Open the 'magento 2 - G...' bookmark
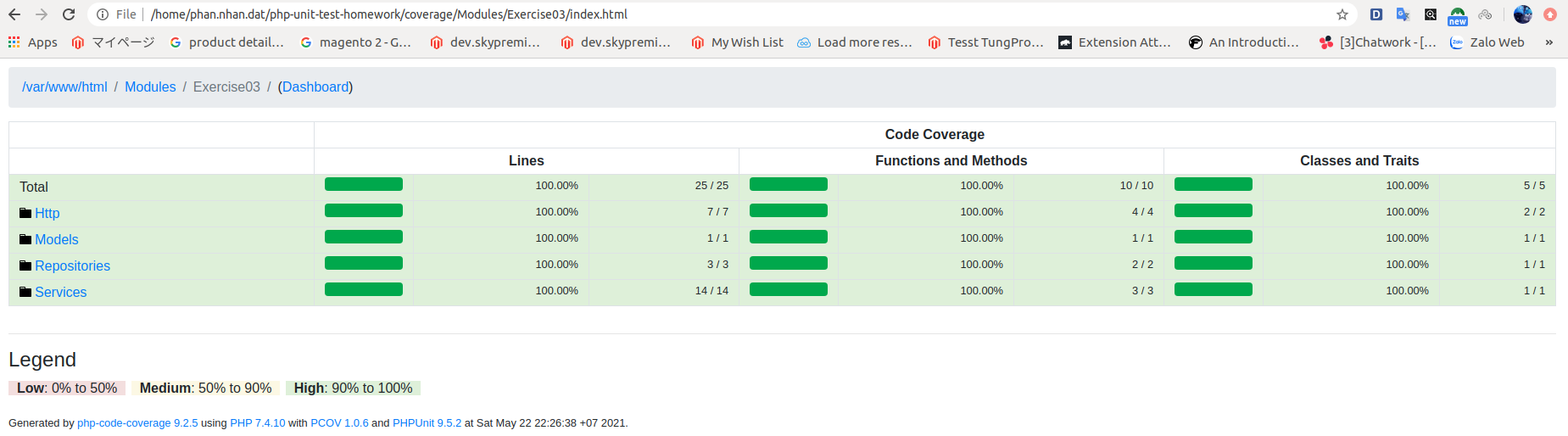This screenshot has height=436, width=1568. 356,42
